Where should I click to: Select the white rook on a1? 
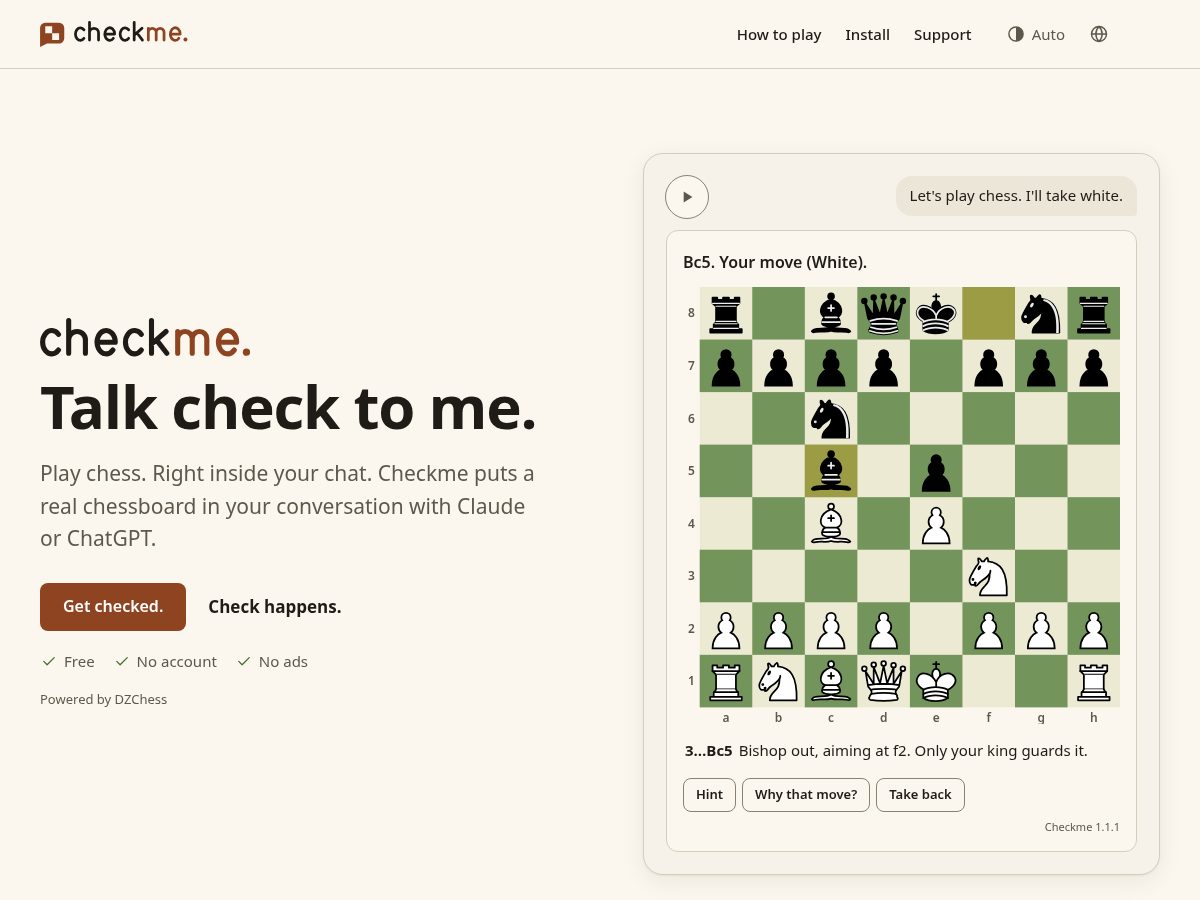click(726, 681)
